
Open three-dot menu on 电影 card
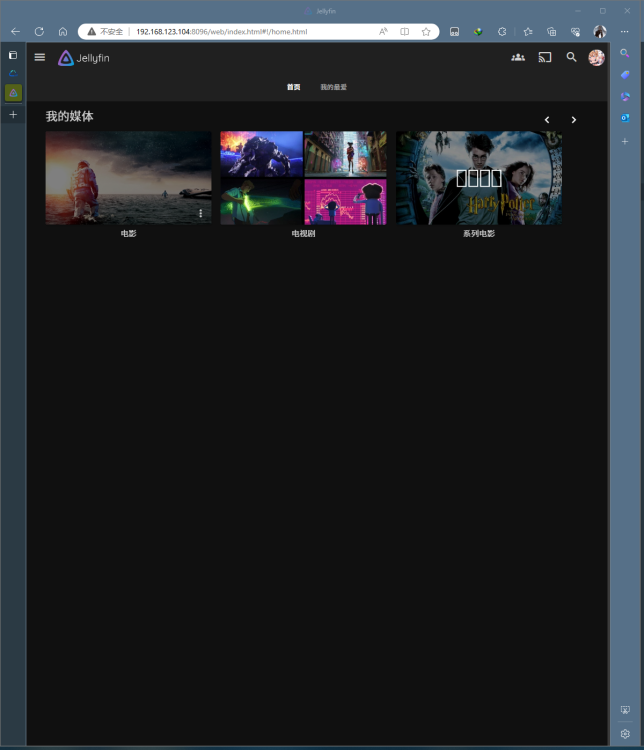pyautogui.click(x=200, y=213)
